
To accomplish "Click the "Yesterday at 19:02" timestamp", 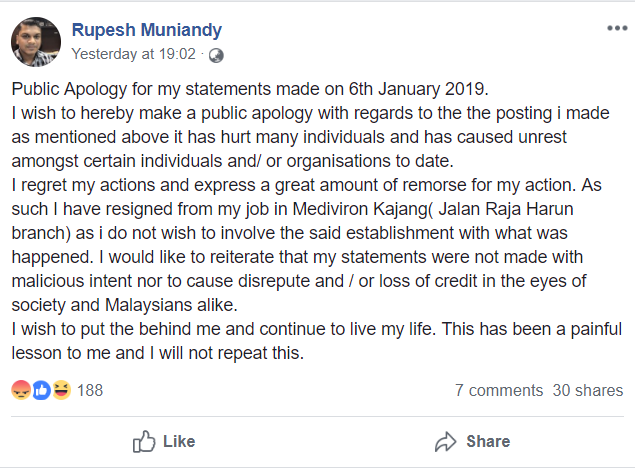I will (135, 55).
